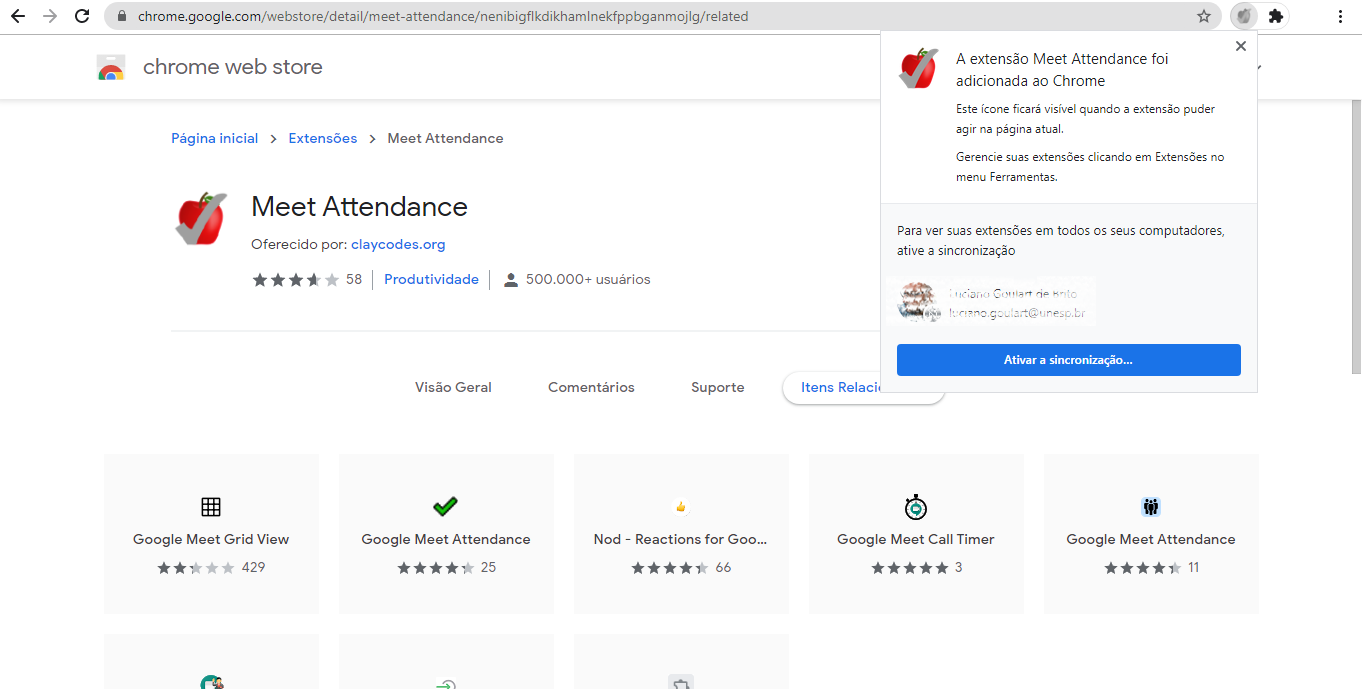This screenshot has height=689, width=1362.
Task: Click the large Meet Attendance apple icon
Action: [x=201, y=218]
